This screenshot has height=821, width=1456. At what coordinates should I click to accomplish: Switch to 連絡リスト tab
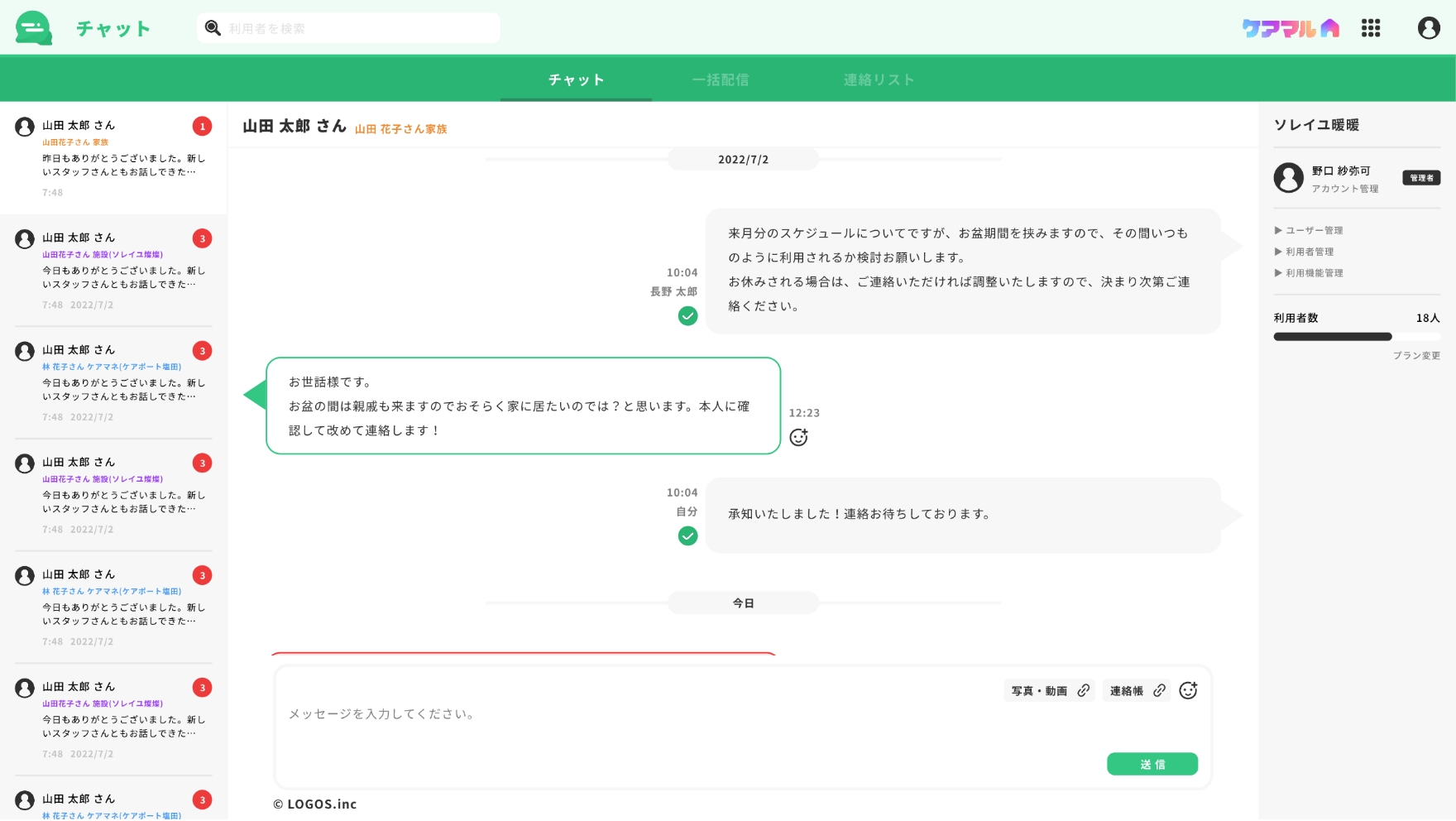(x=879, y=79)
